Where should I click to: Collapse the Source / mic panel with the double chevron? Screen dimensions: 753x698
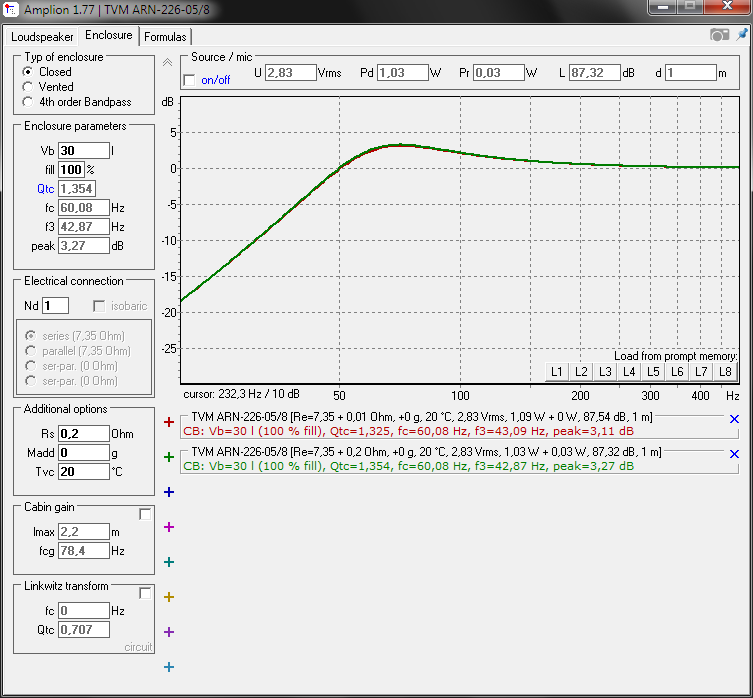[167, 62]
